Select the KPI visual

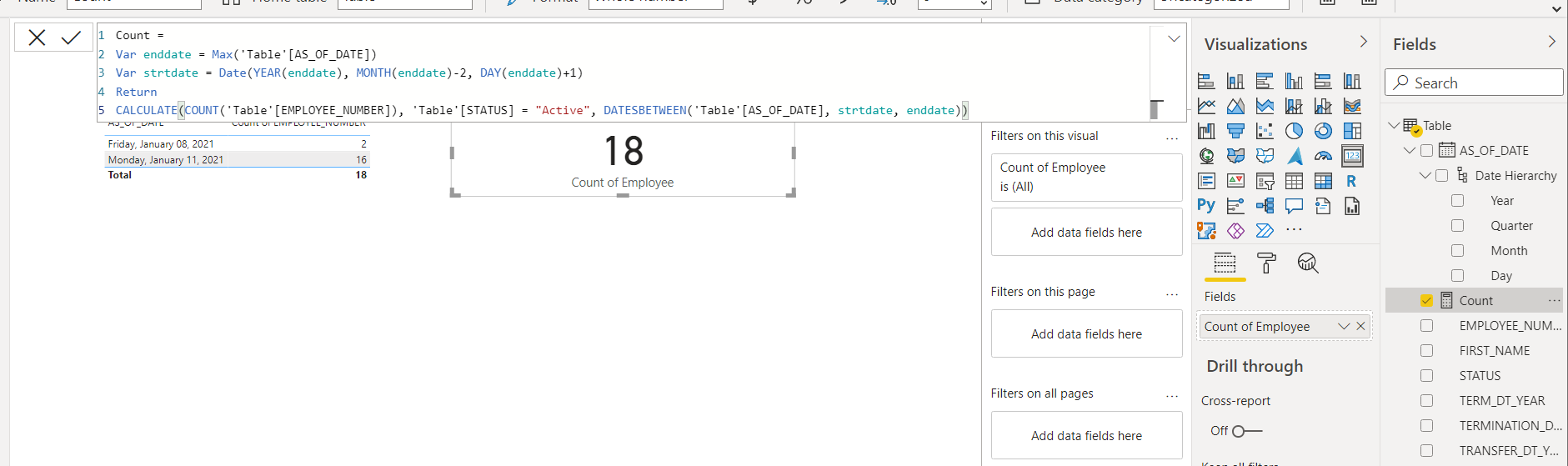(x=1235, y=181)
